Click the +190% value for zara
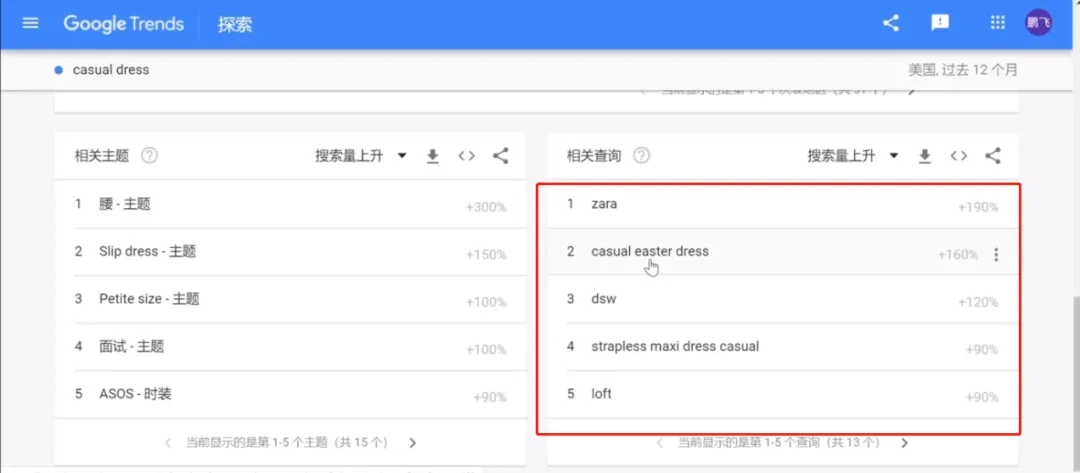The width and height of the screenshot is (1080, 473). [978, 207]
